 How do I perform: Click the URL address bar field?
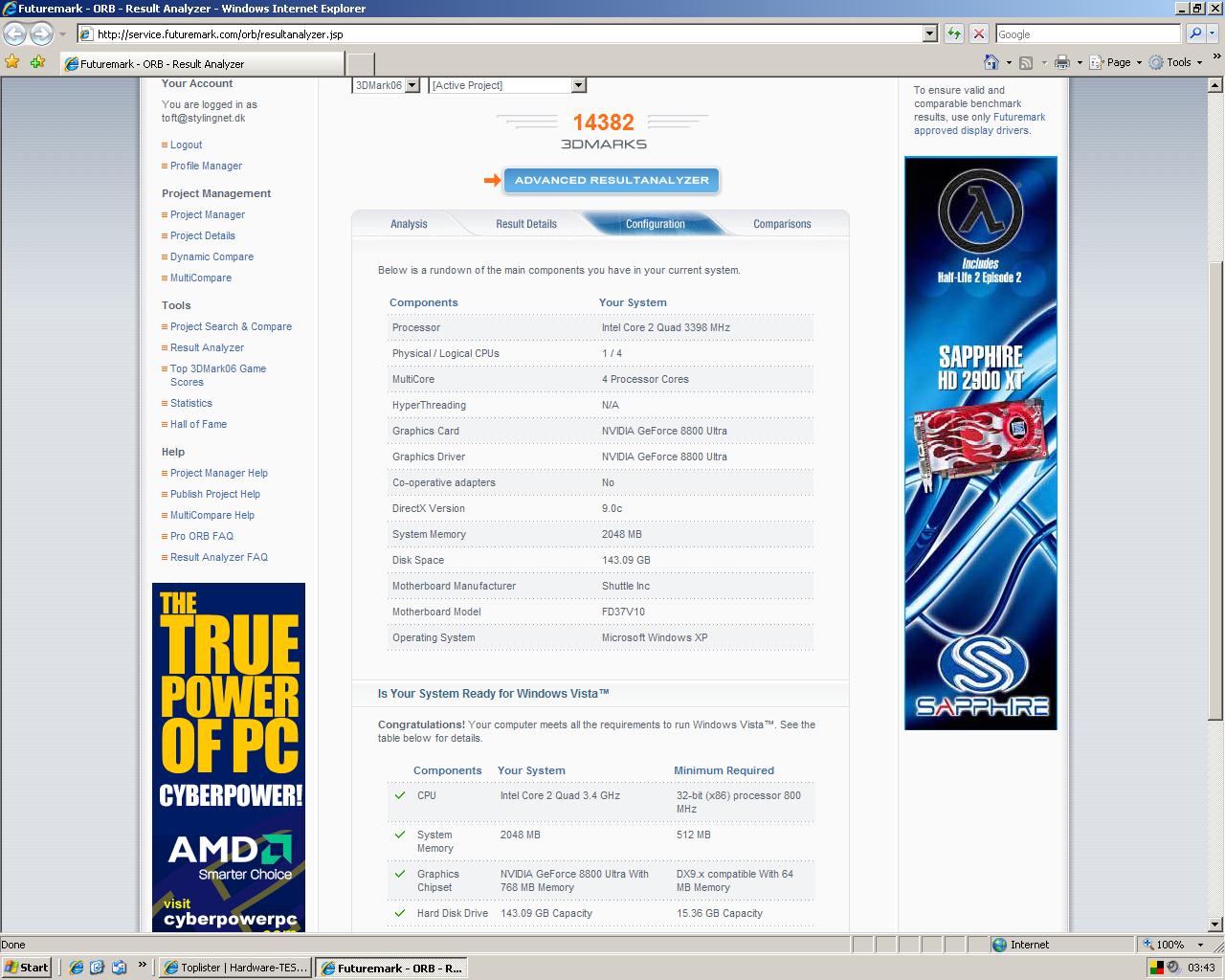[498, 33]
